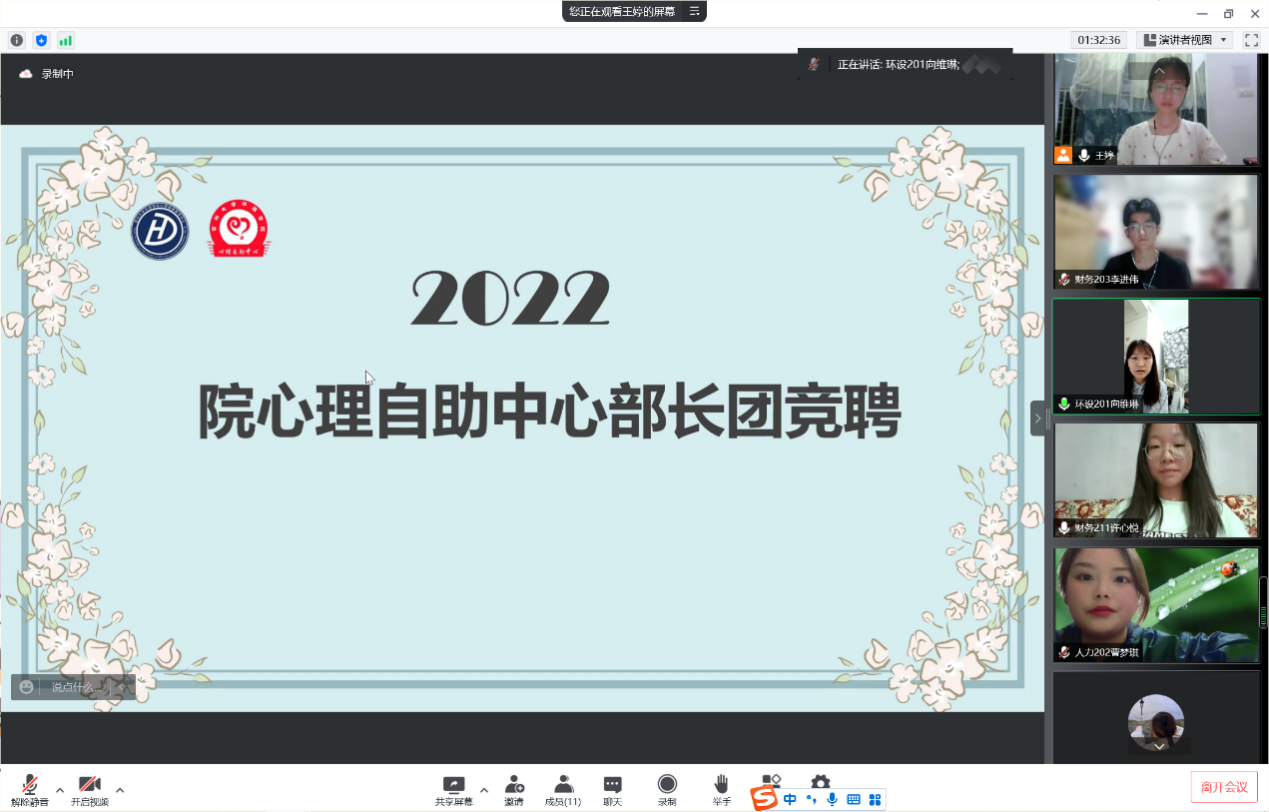The image size is (1269, 812).
Task: Unmute the microphone in the toolbar
Action: (30, 787)
